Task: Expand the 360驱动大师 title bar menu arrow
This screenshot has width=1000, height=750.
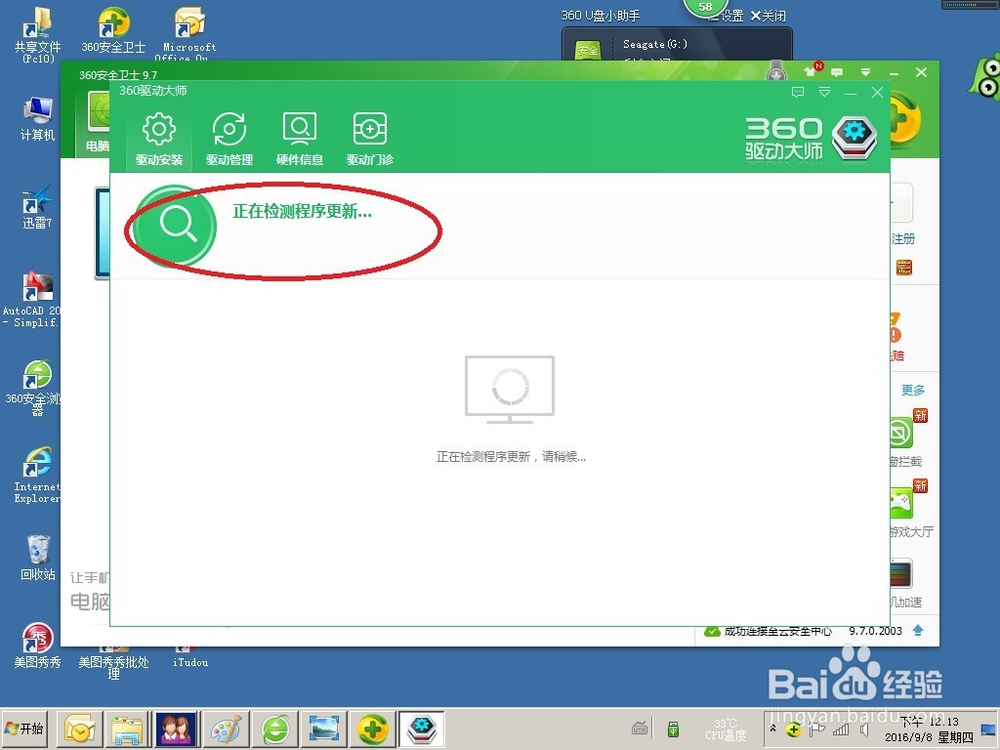Action: coord(825,92)
